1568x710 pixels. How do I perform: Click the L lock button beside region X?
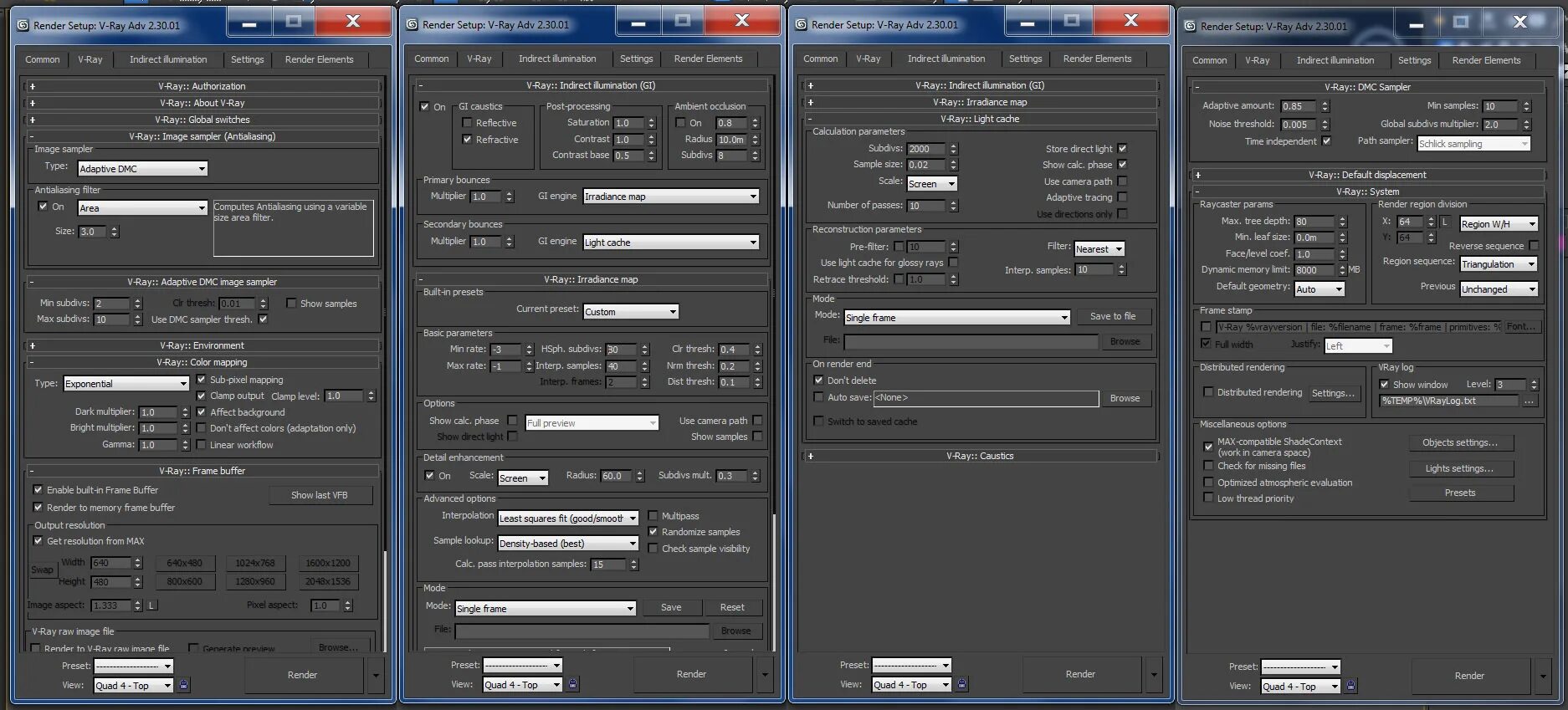pos(1445,222)
